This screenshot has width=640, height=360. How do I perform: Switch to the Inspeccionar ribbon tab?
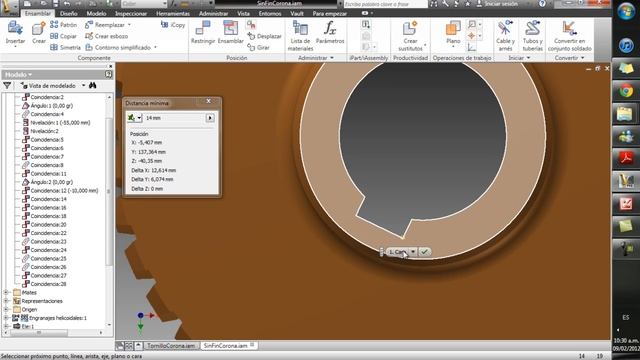131,13
